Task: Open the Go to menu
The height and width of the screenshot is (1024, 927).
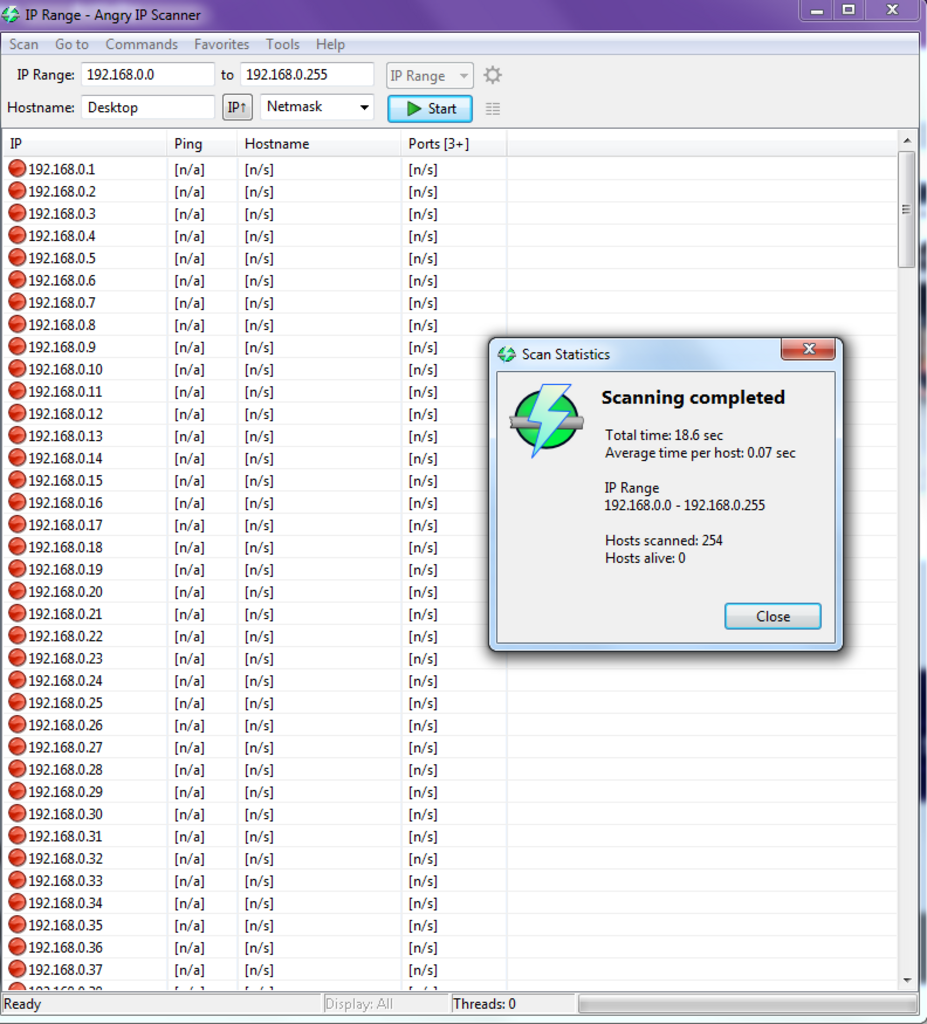Action: pos(72,44)
